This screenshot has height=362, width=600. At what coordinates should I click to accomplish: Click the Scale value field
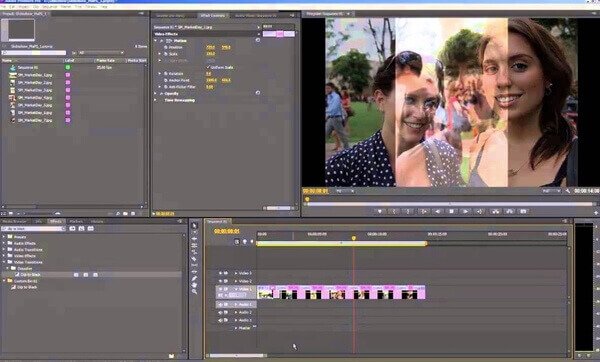click(x=210, y=54)
